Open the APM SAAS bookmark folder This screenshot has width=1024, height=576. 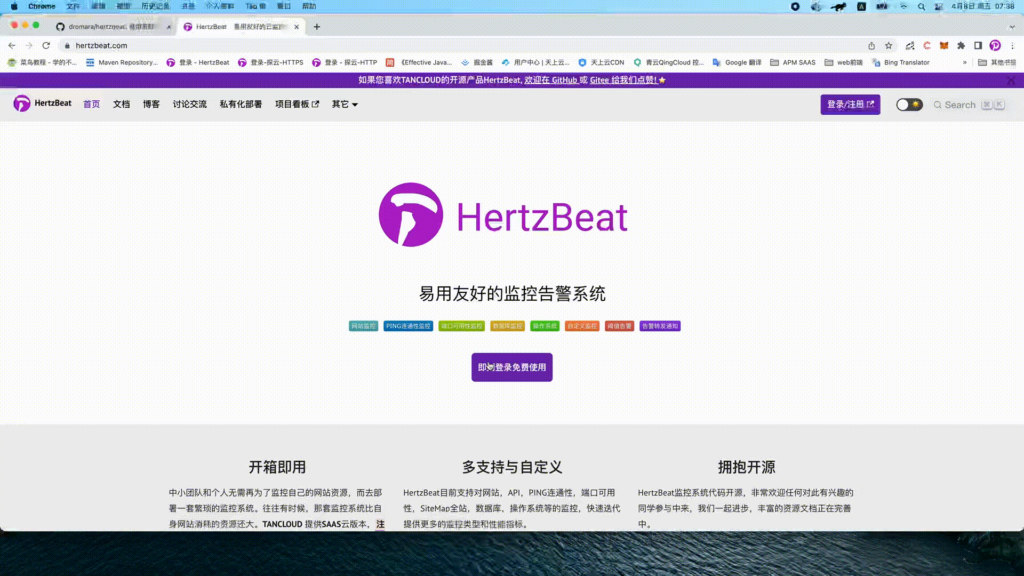793,63
